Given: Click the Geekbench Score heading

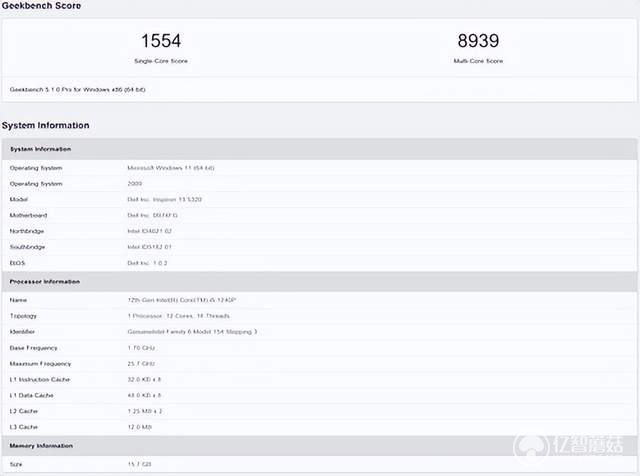Looking at the screenshot, I should point(41,5).
